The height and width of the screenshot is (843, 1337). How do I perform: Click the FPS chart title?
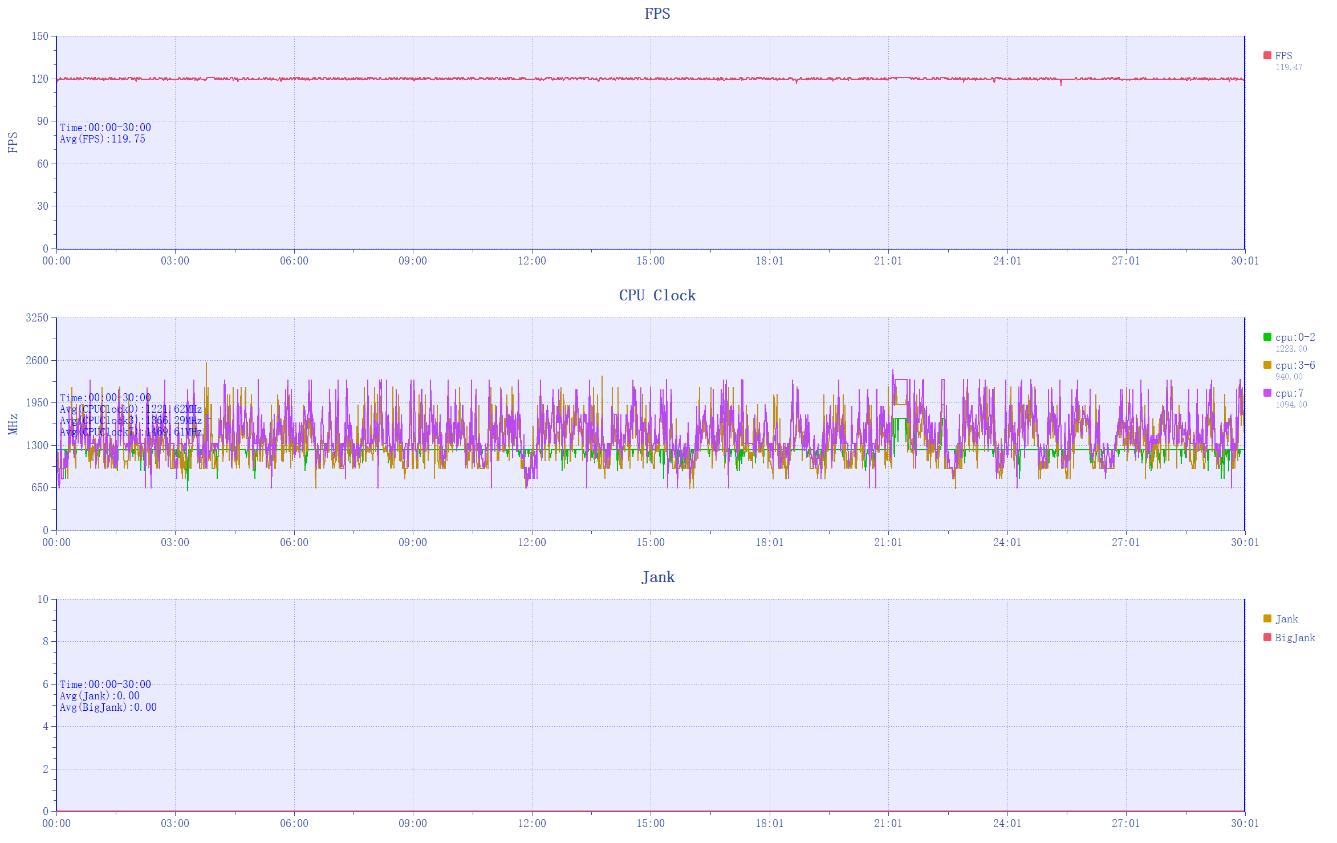coord(658,14)
